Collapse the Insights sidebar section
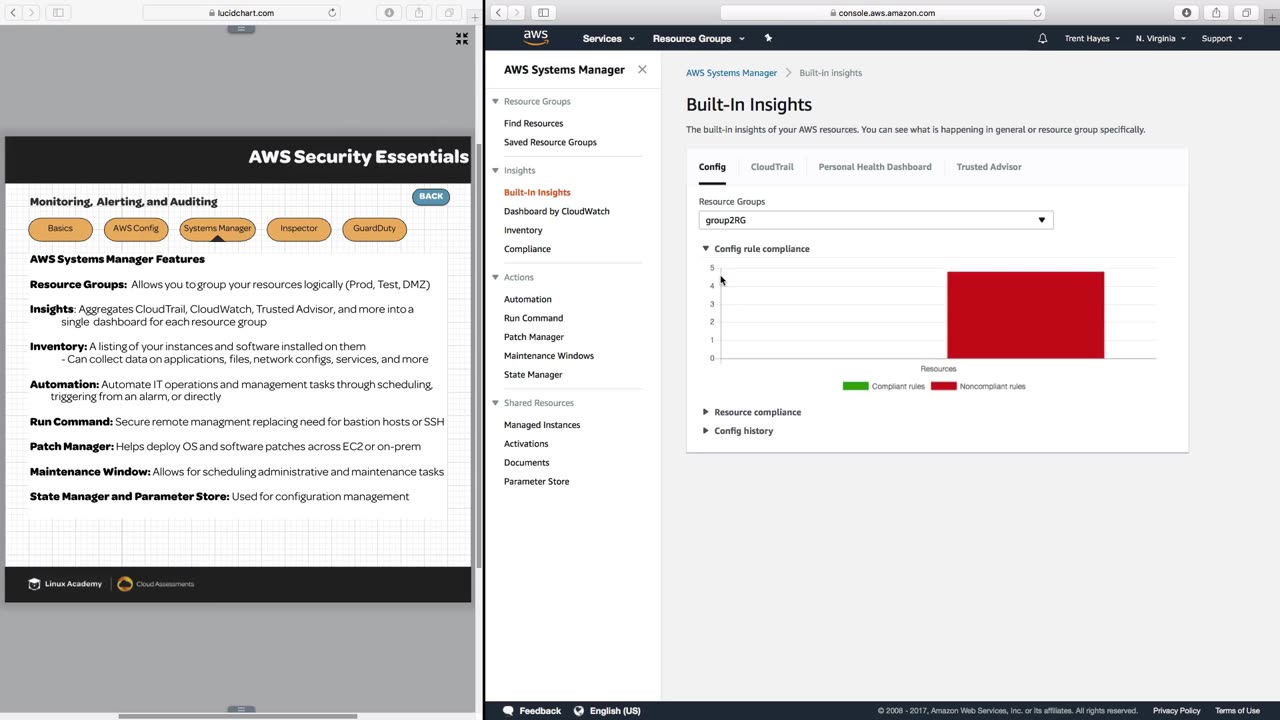1280x720 pixels. coord(495,170)
